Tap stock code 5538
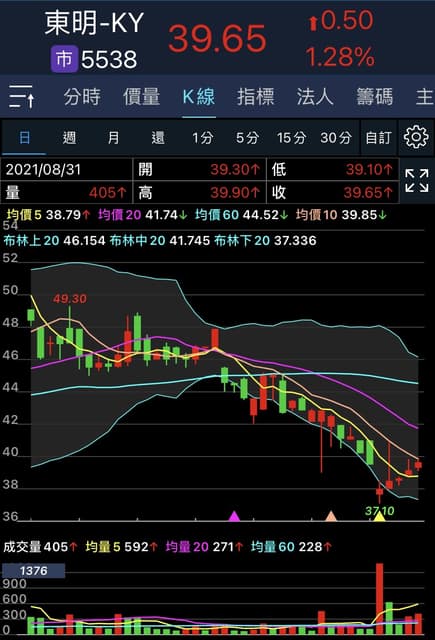 [109, 60]
